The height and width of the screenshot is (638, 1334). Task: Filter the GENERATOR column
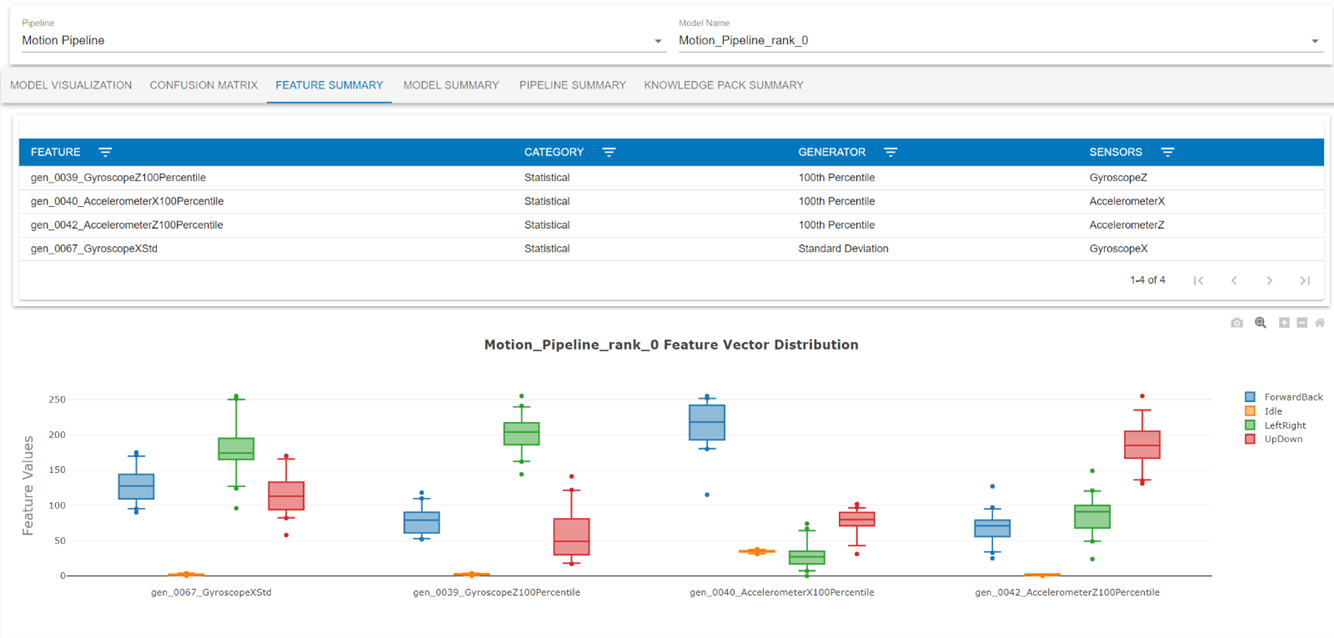891,152
